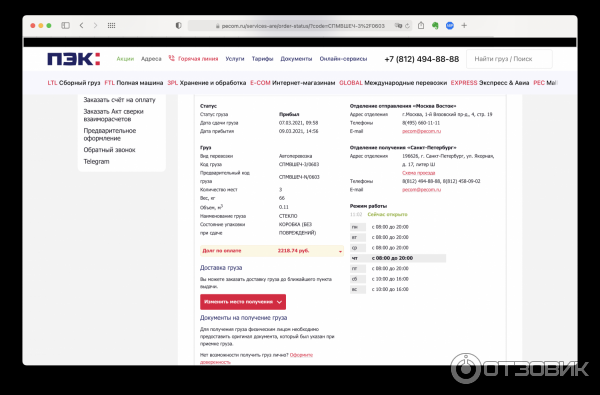This screenshot has width=600, height=395.
Task: Click the Сейчас открыто status text
Action: click(x=387, y=215)
